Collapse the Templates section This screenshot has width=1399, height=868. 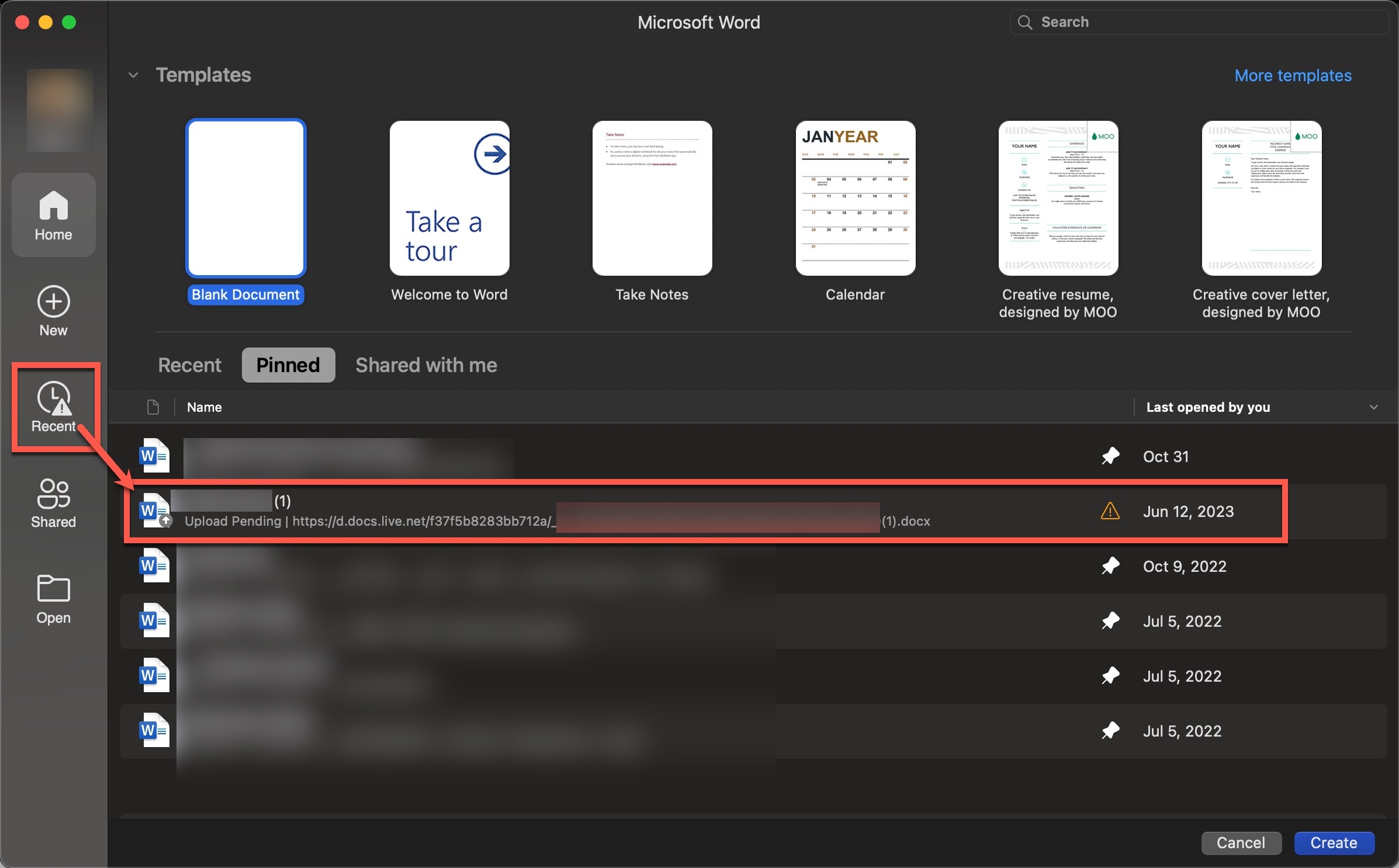point(133,75)
